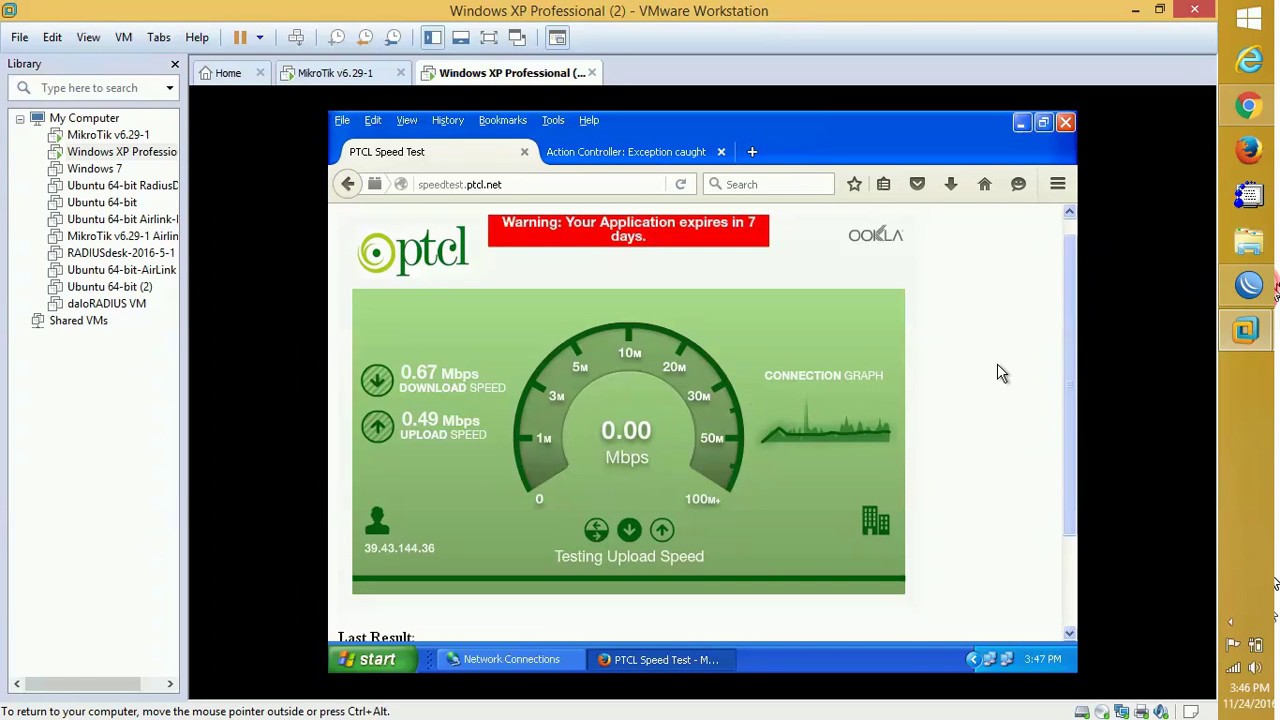
Task: Enter VMware full screen mode
Action: (489, 37)
